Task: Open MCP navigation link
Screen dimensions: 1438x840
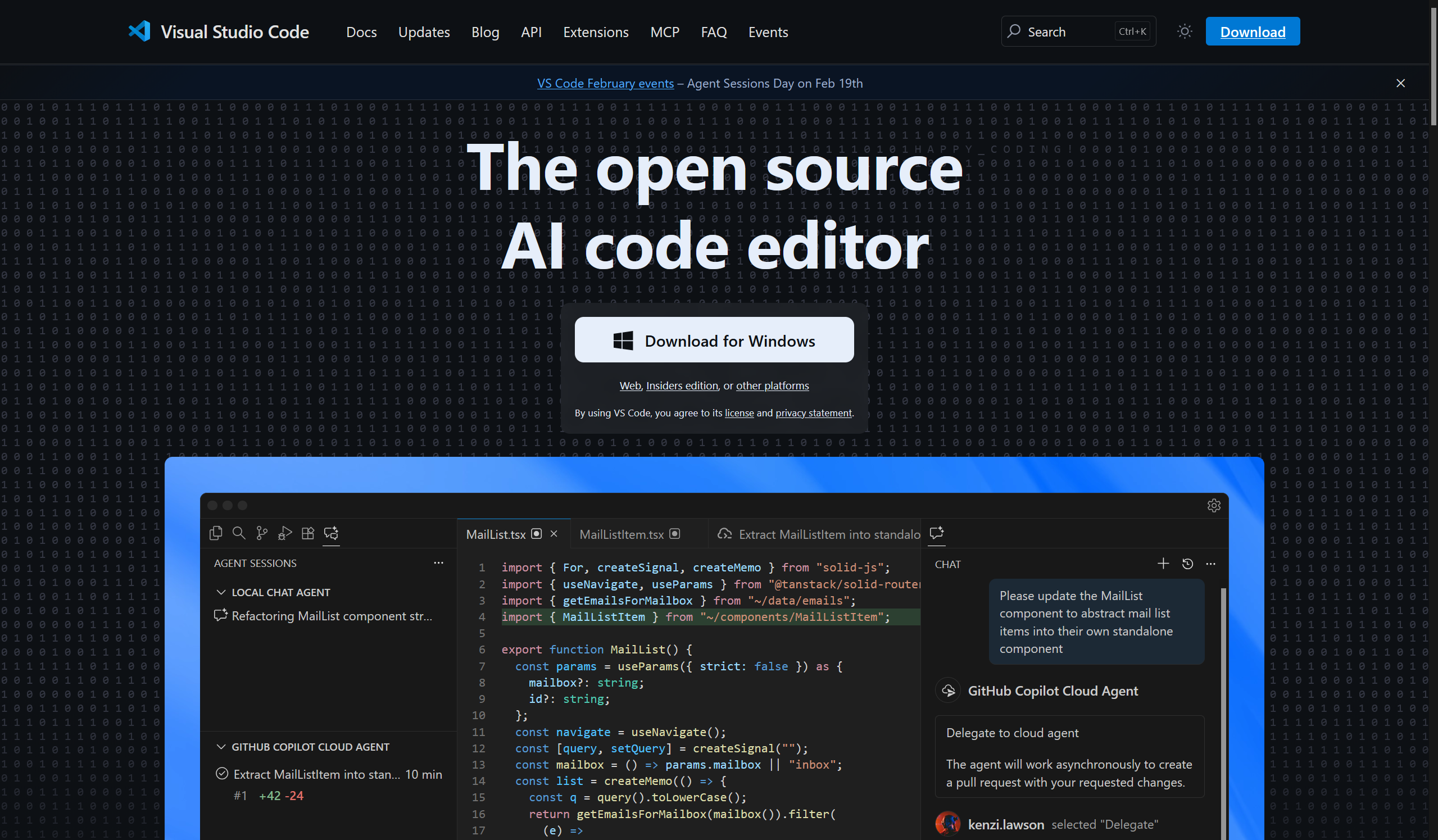Action: pyautogui.click(x=665, y=32)
